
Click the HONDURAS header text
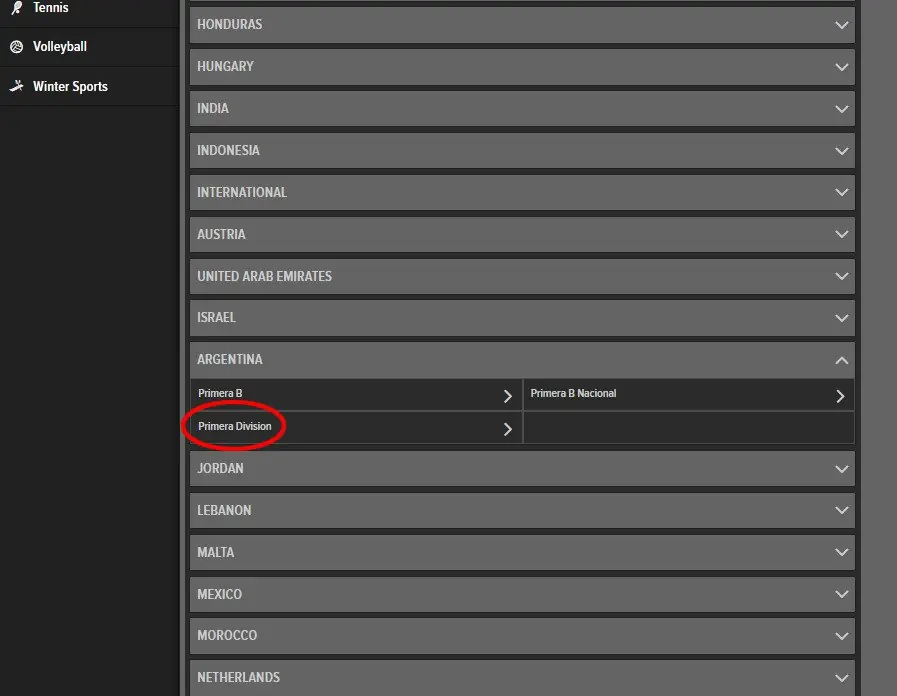coord(229,25)
